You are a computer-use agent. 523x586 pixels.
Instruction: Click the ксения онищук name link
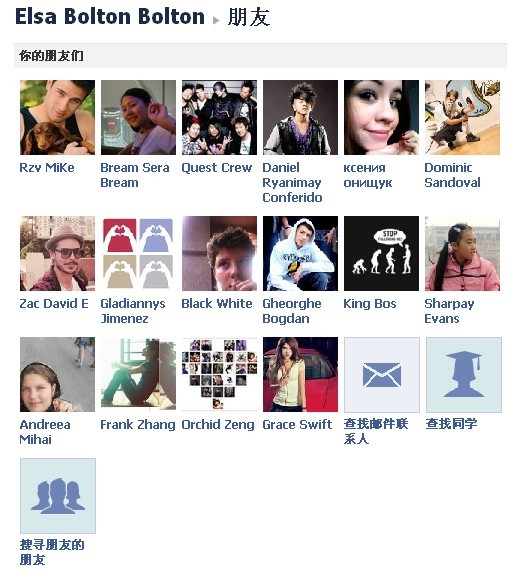click(368, 175)
